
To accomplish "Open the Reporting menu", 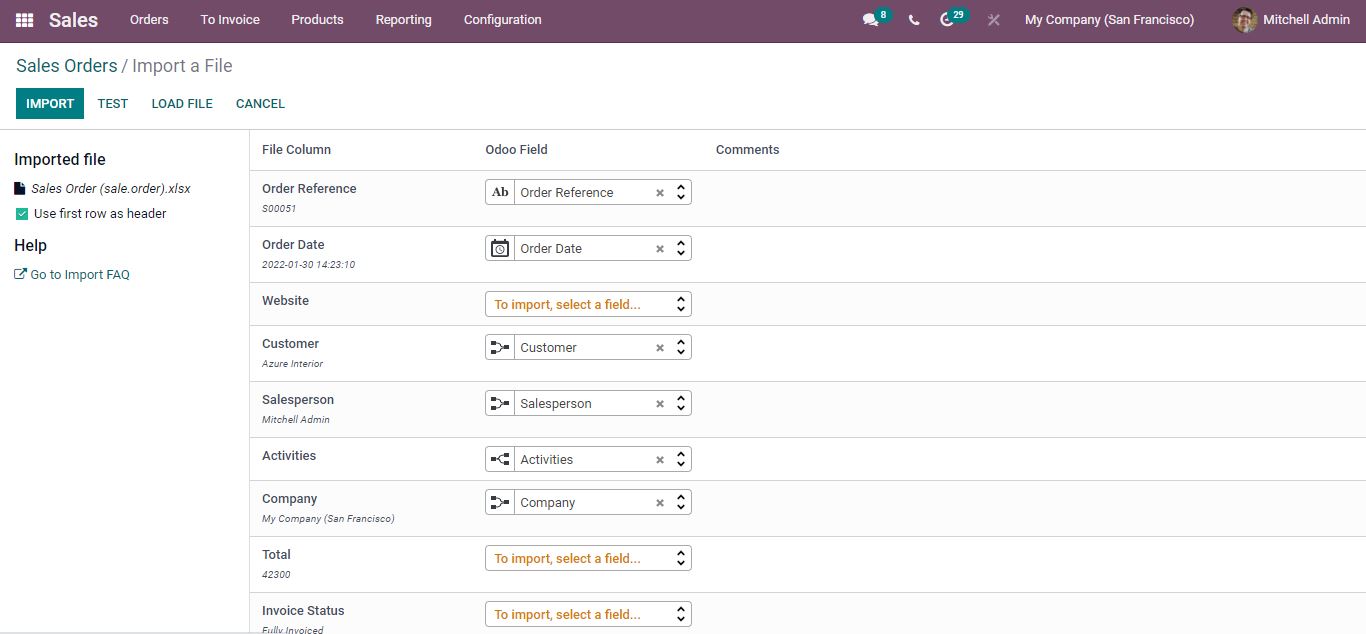I will [403, 20].
